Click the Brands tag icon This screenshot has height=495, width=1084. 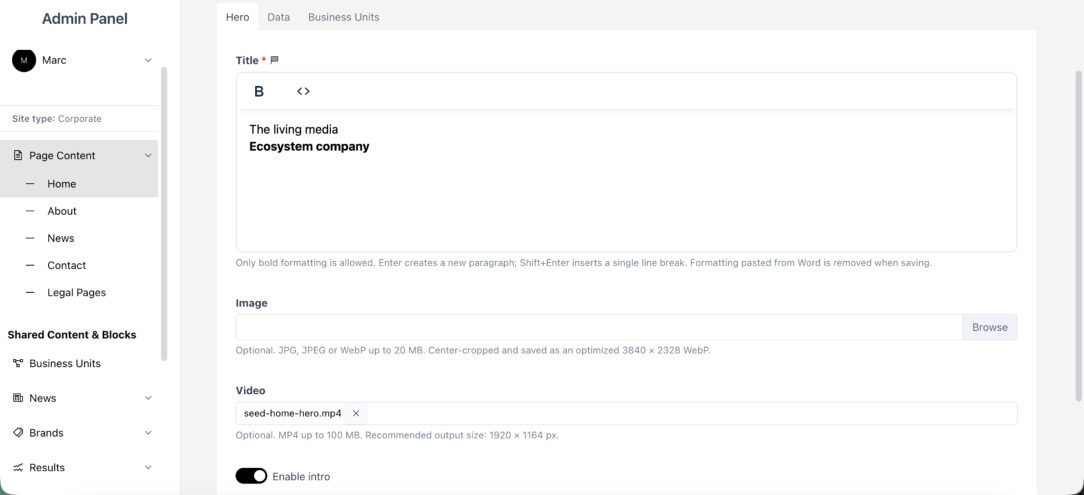(18, 433)
